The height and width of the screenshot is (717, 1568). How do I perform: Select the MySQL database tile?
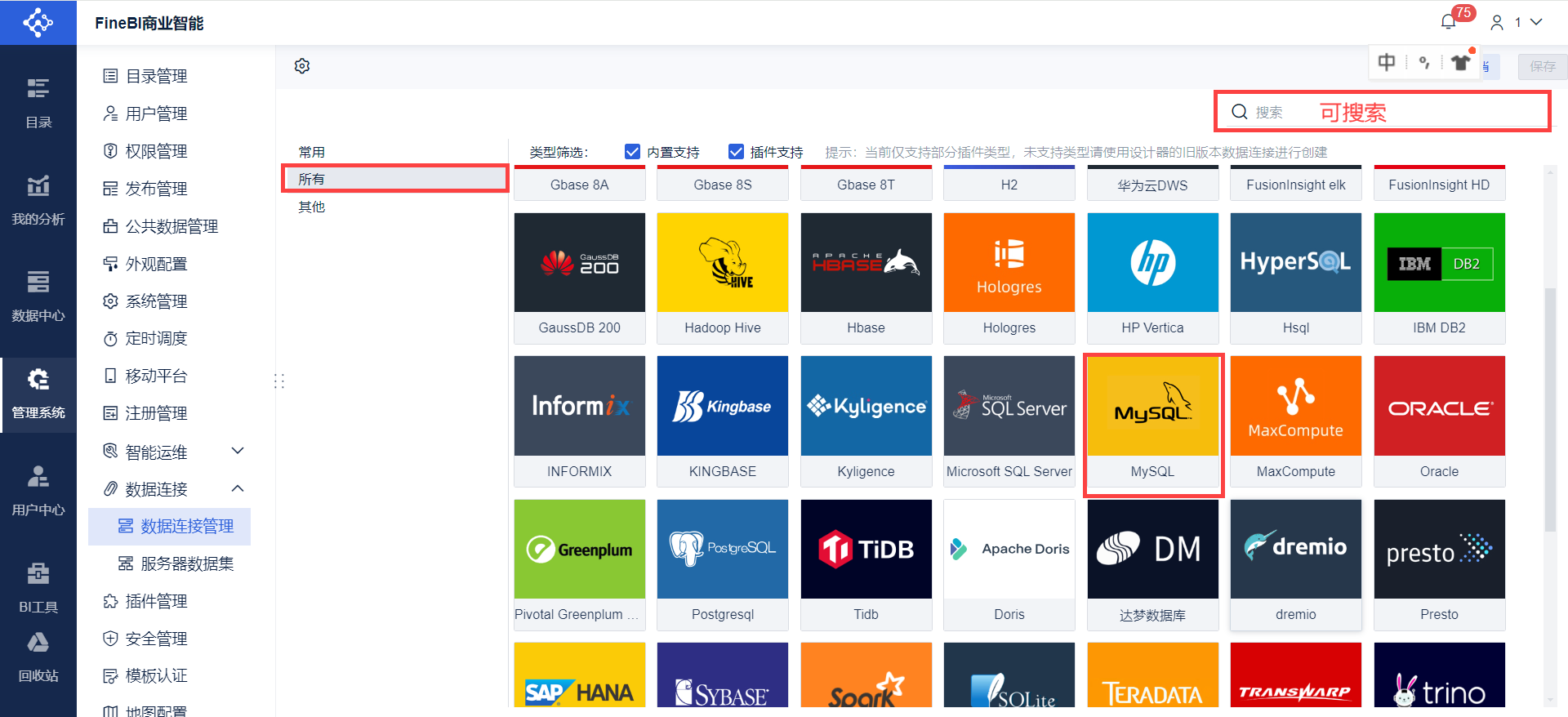pyautogui.click(x=1153, y=421)
